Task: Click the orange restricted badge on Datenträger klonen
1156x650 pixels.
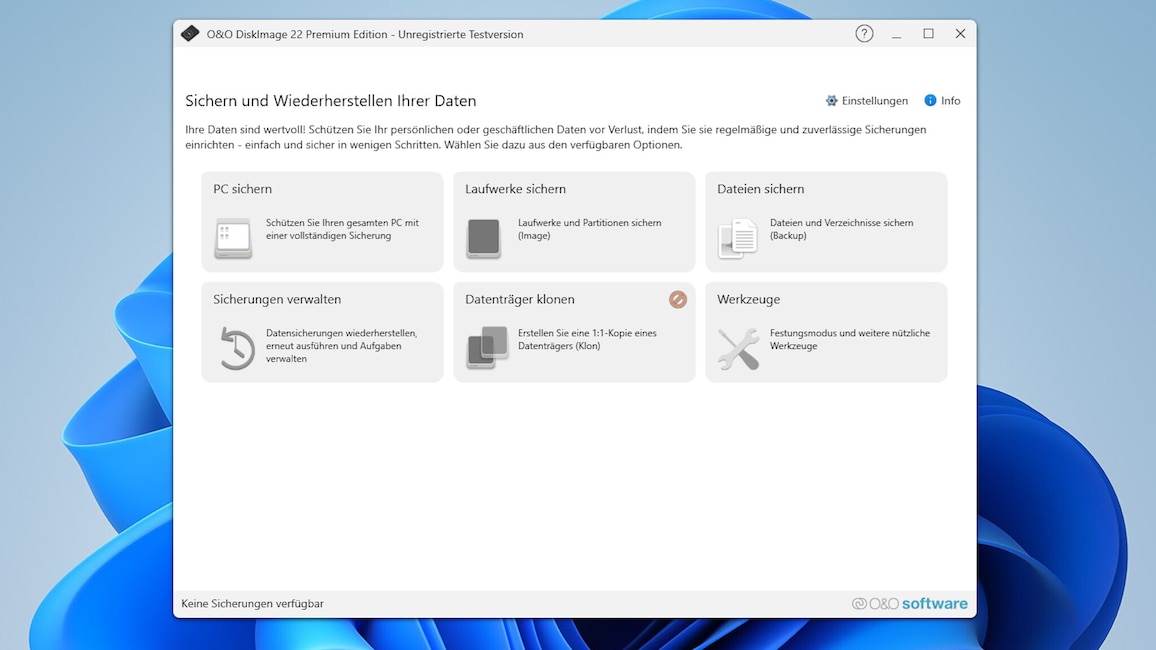Action: [x=678, y=299]
